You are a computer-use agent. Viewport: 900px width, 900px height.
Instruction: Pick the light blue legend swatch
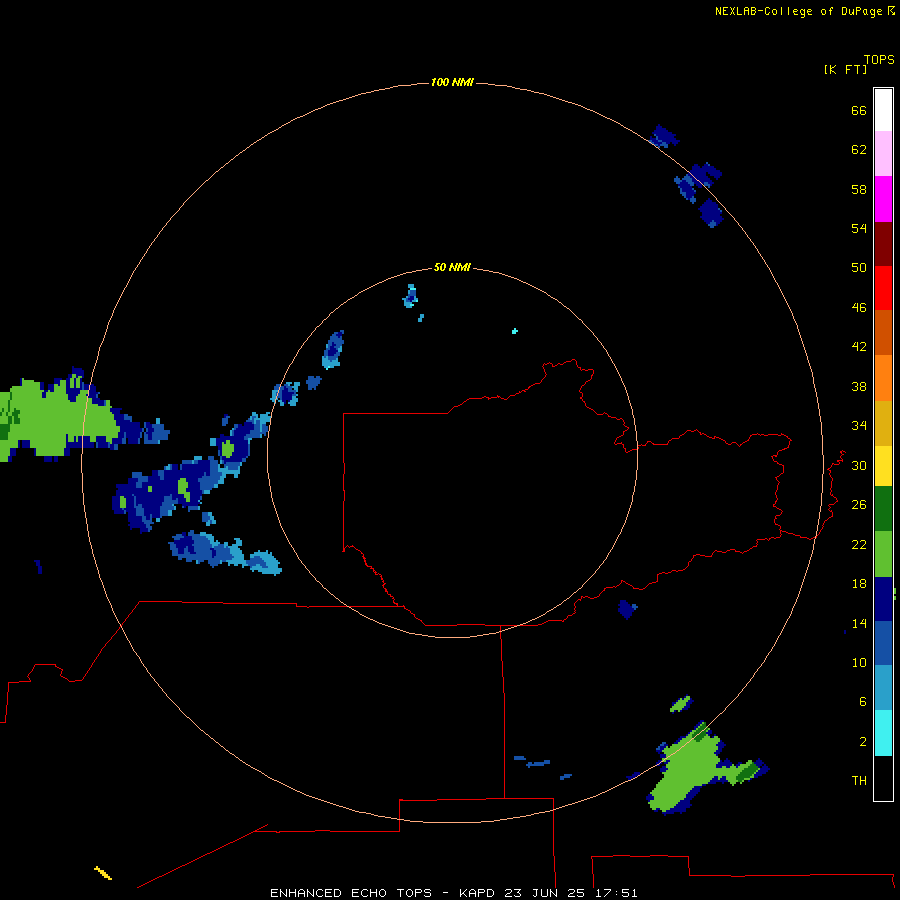point(883,688)
